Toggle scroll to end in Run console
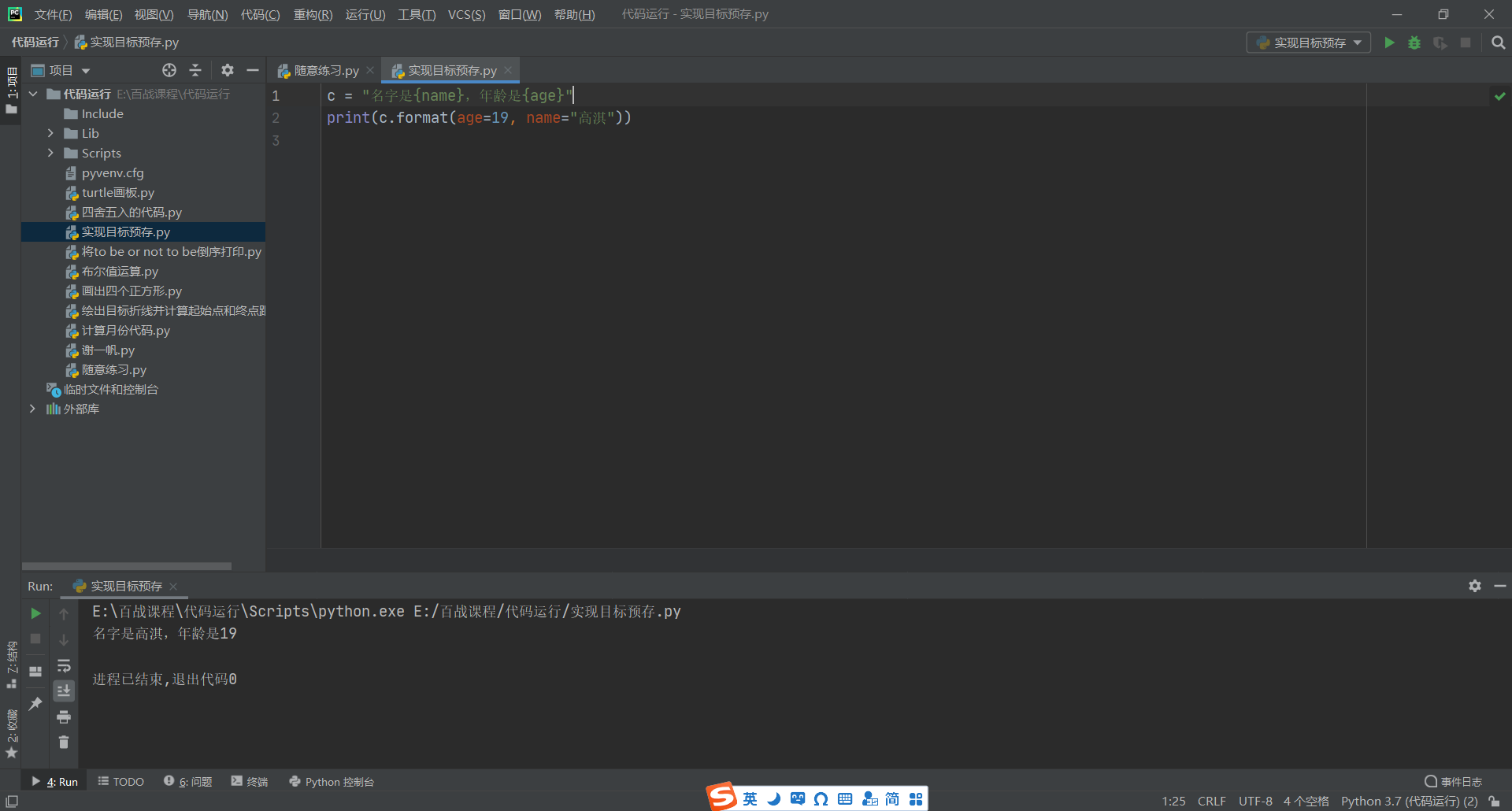This screenshot has height=811, width=1512. tap(64, 691)
